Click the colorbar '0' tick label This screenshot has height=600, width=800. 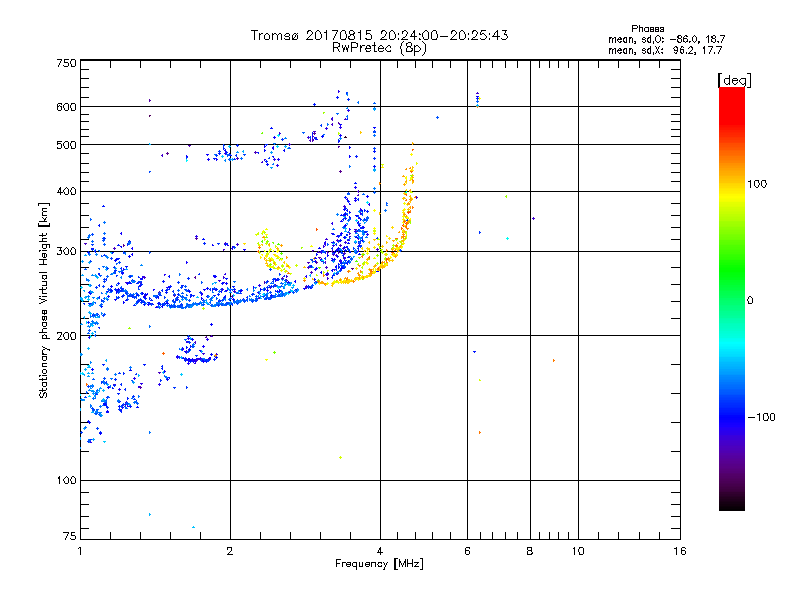[750, 301]
